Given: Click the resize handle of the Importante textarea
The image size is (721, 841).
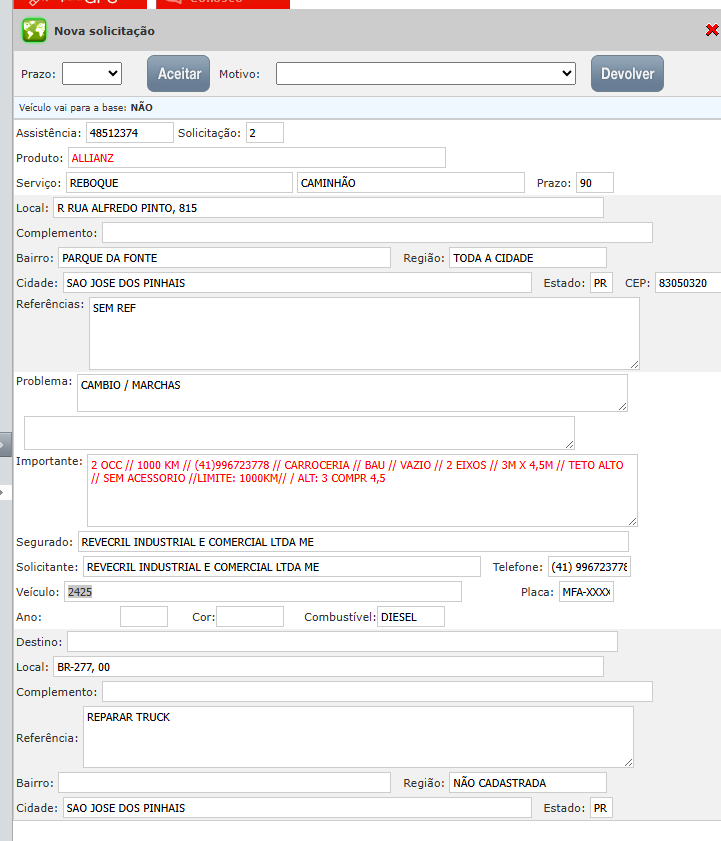Looking at the screenshot, I should pyautogui.click(x=631, y=520).
